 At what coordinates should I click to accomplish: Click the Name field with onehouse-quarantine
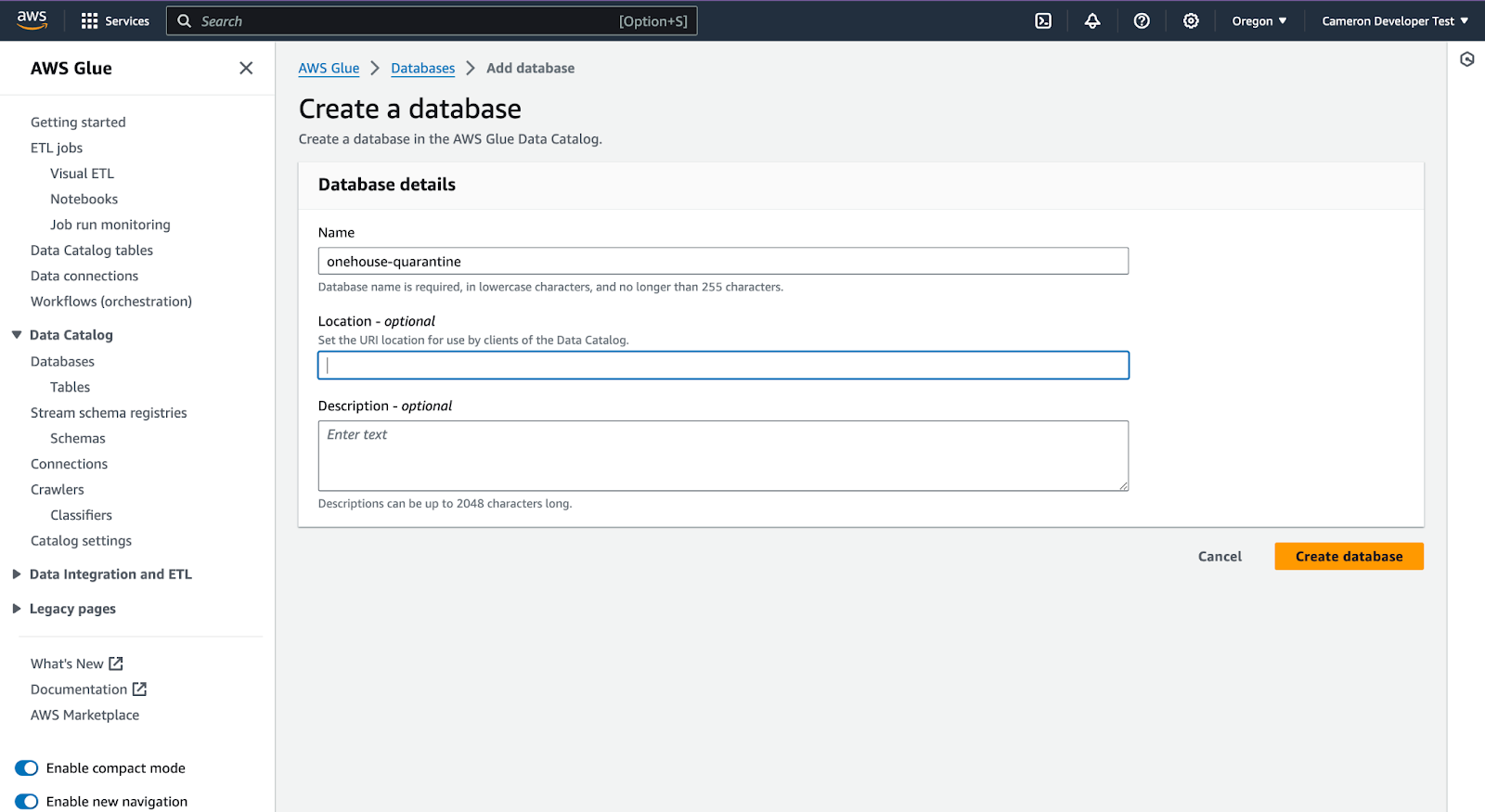[x=723, y=261]
